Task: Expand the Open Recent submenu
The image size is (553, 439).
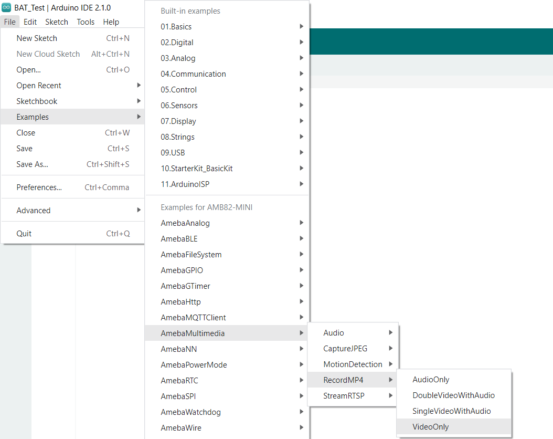Action: 73,85
